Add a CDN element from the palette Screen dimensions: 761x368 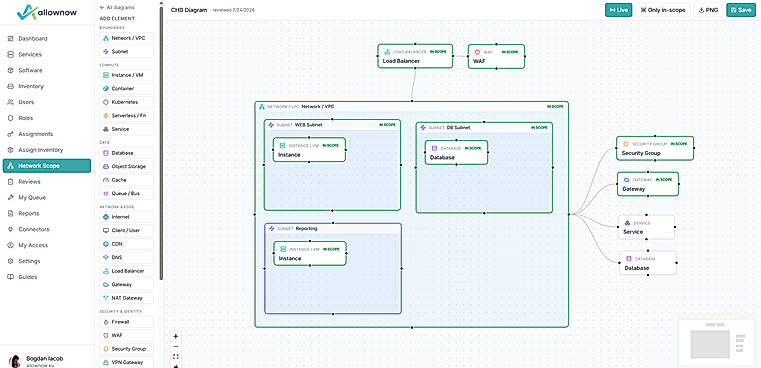(126, 244)
